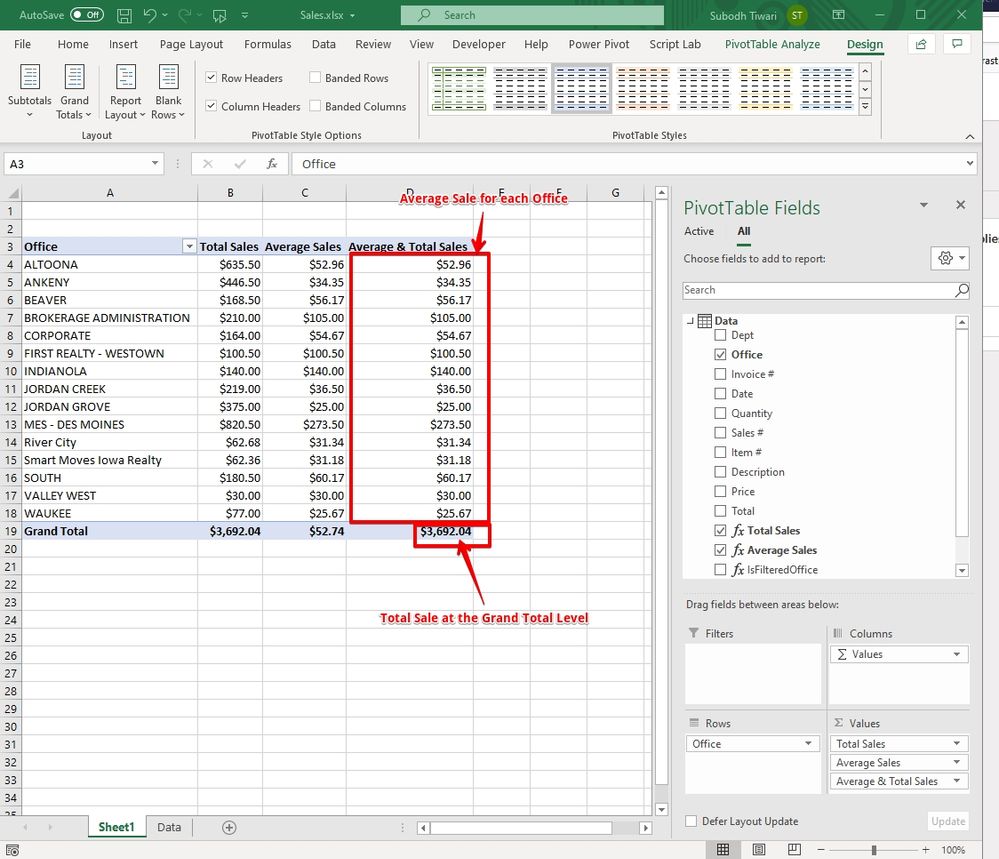Apply the orange PivotTable style thumbnail
This screenshot has width=999, height=859.
643,89
